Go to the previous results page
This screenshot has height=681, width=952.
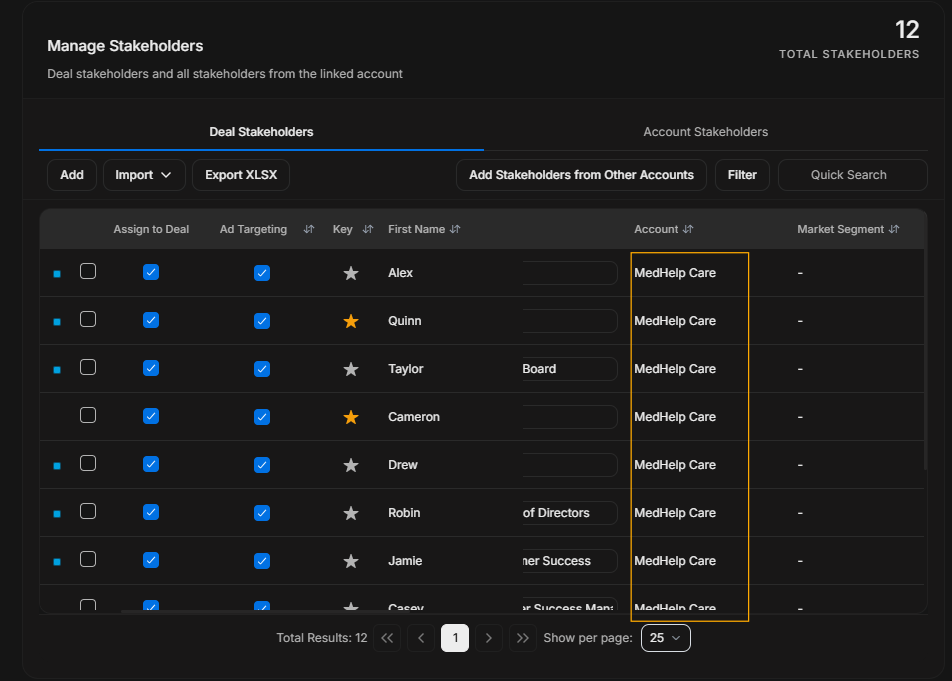click(x=421, y=638)
